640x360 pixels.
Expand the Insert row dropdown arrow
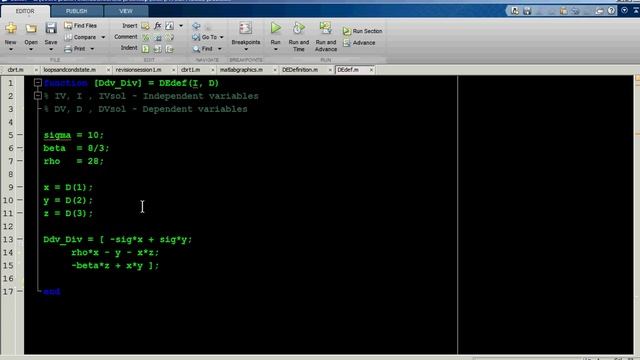pos(181,26)
